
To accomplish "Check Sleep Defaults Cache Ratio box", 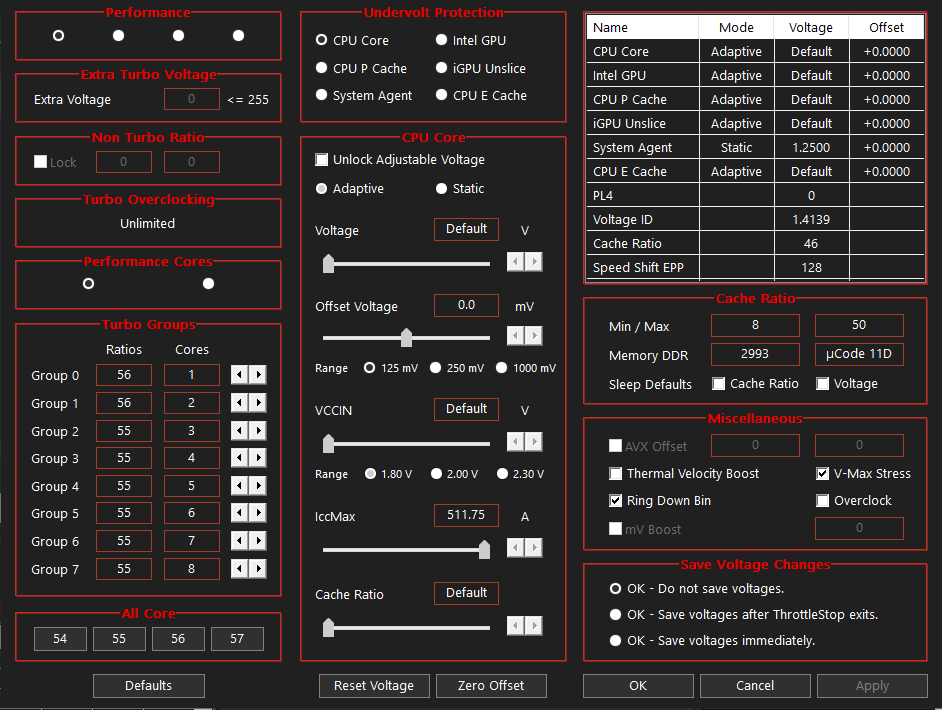I will [719, 383].
